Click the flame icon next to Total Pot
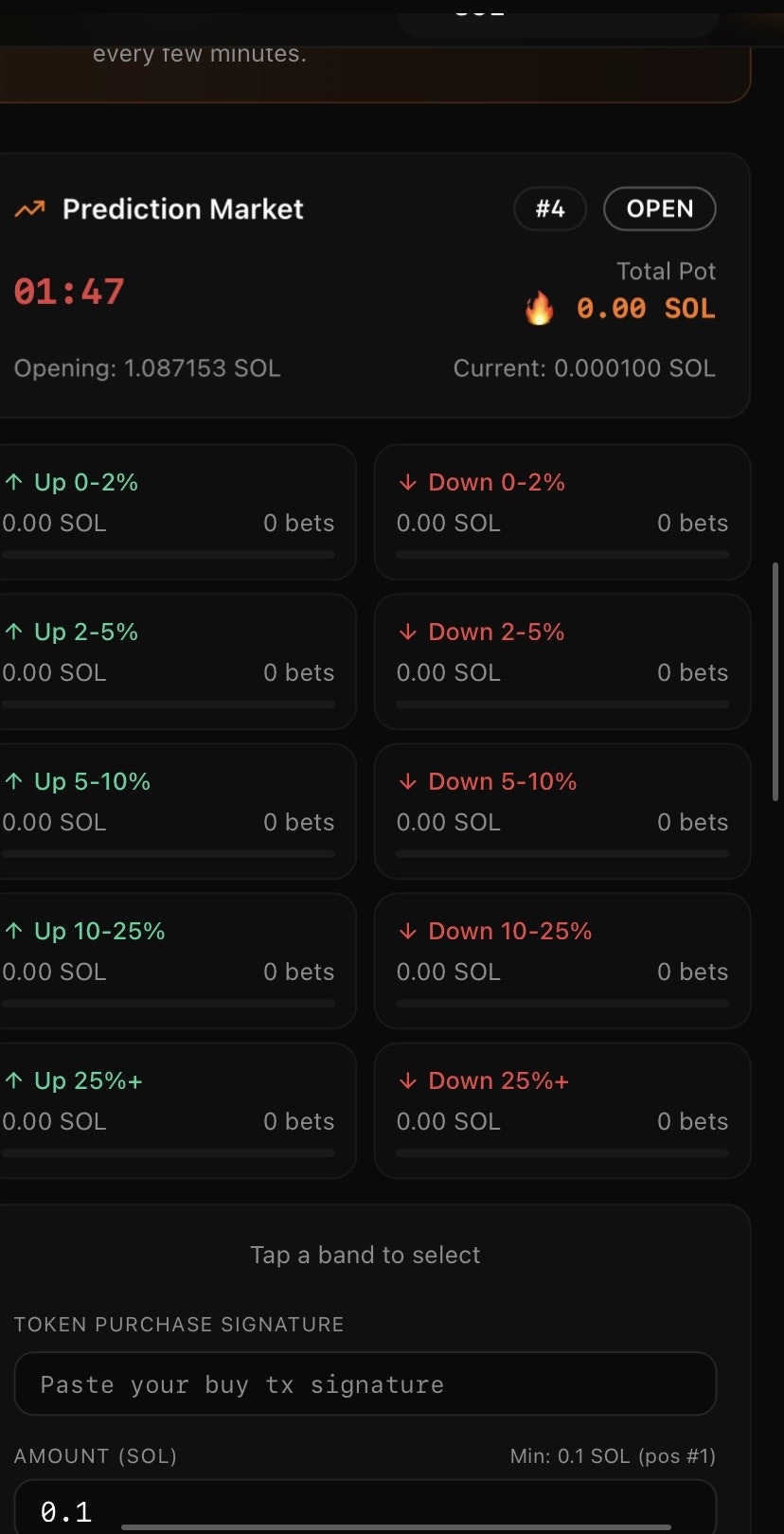784x1534 pixels. tap(539, 308)
